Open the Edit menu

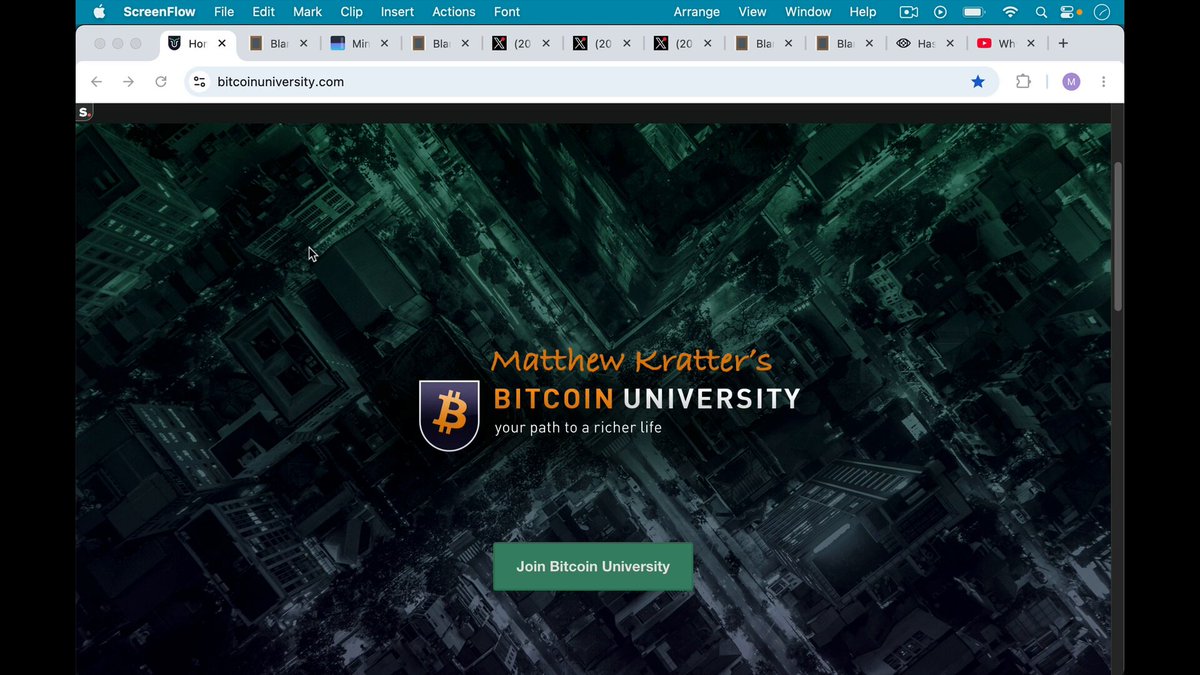[263, 12]
